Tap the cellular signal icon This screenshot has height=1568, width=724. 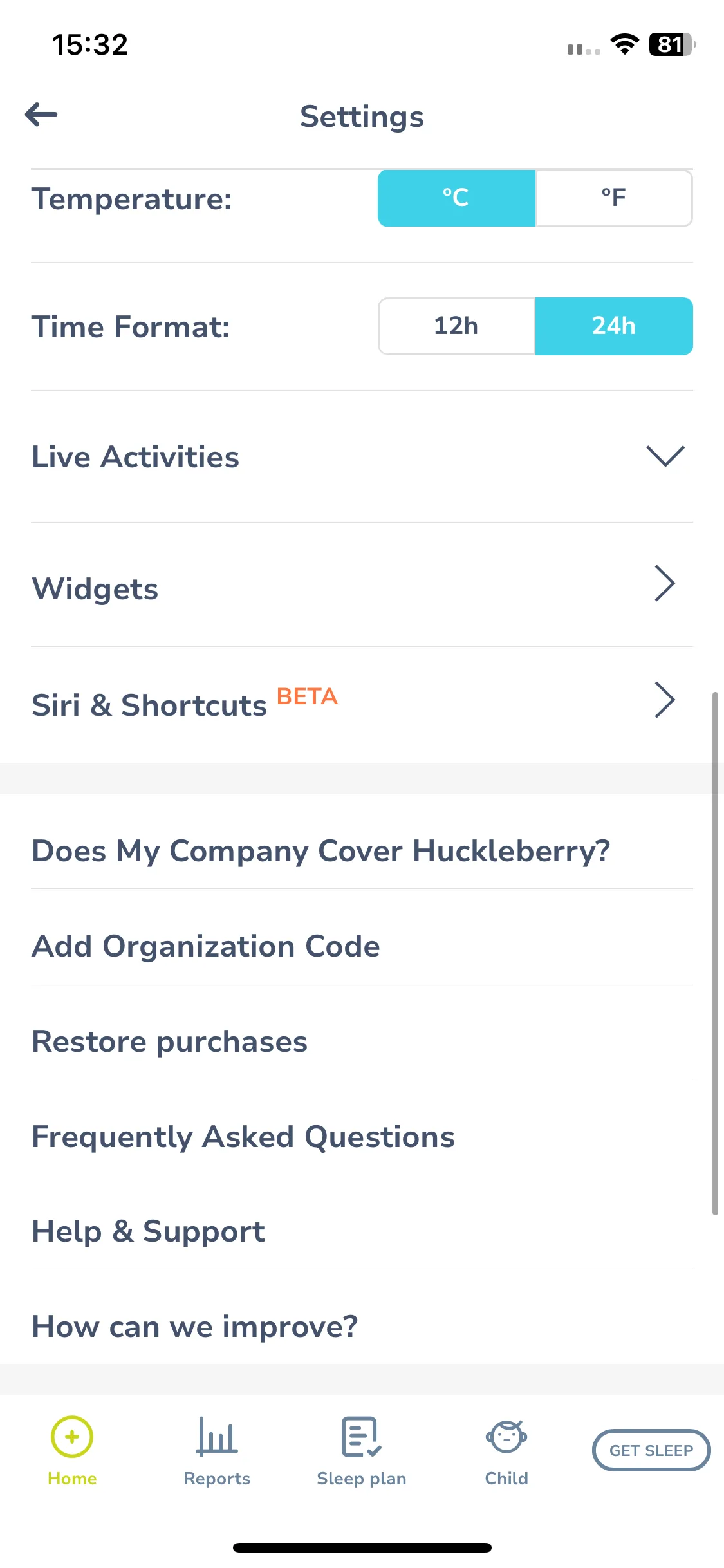584,49
